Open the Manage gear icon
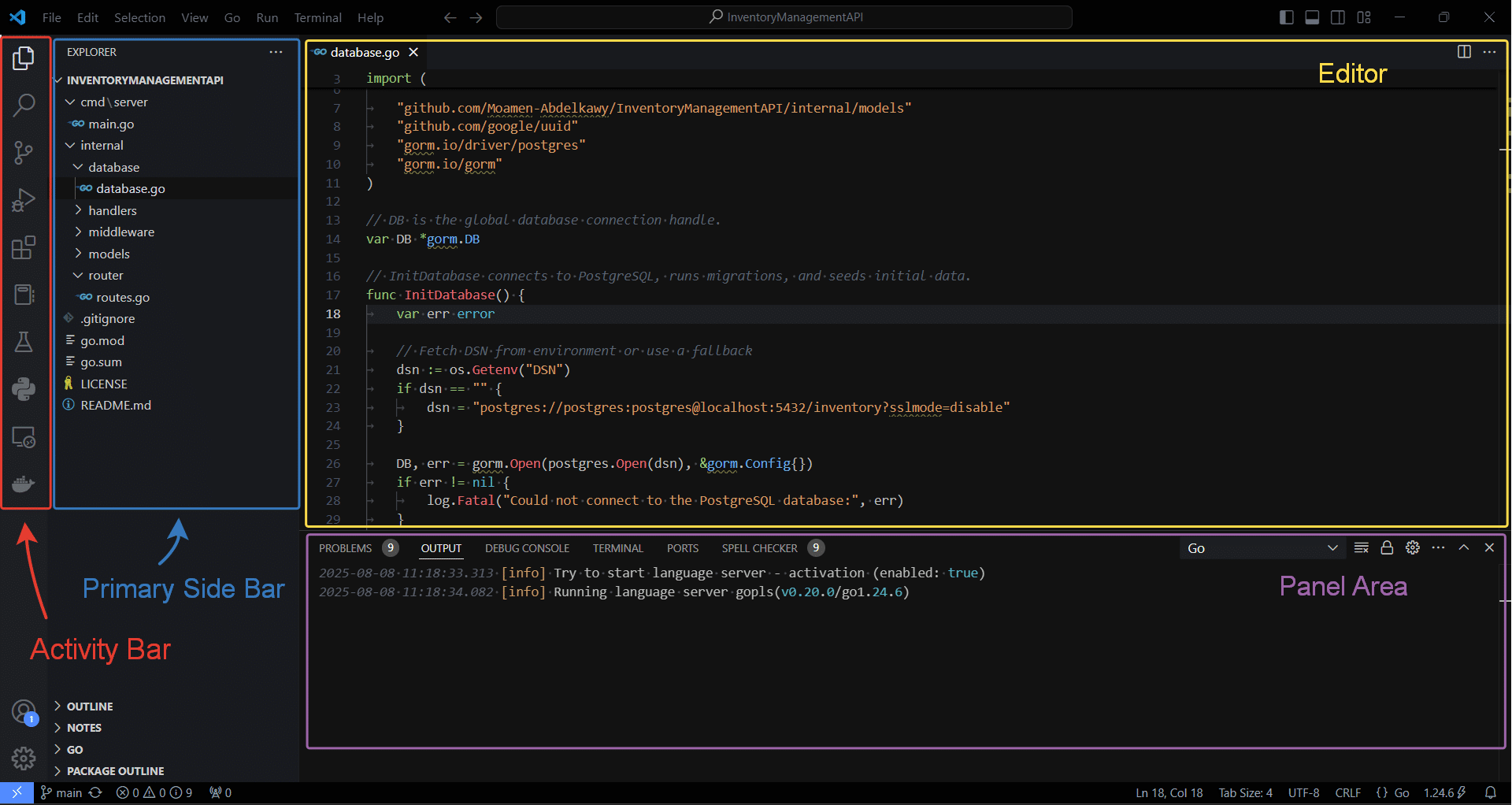This screenshot has height=805, width=1512. [24, 759]
